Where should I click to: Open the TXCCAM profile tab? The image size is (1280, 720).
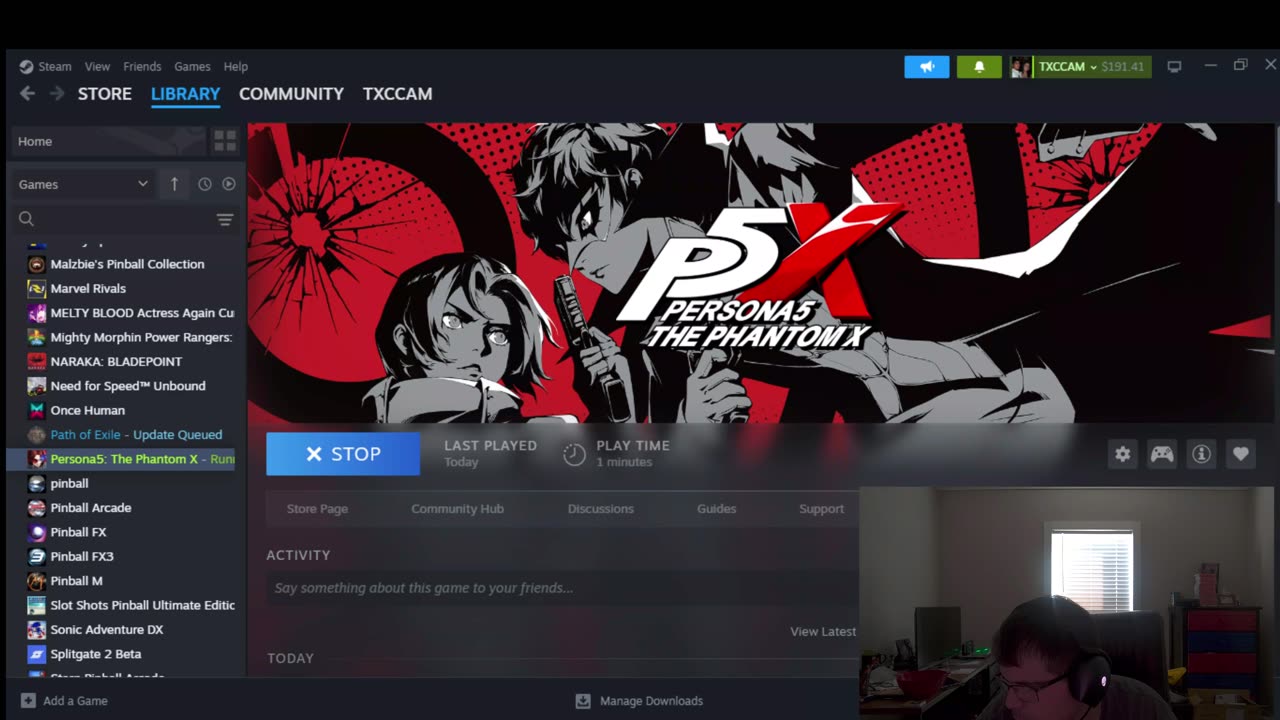397,94
